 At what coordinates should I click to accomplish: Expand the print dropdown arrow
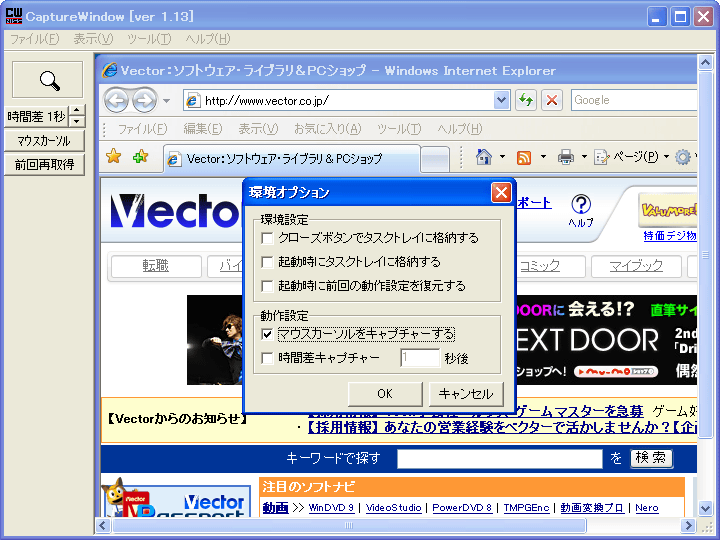click(x=584, y=157)
